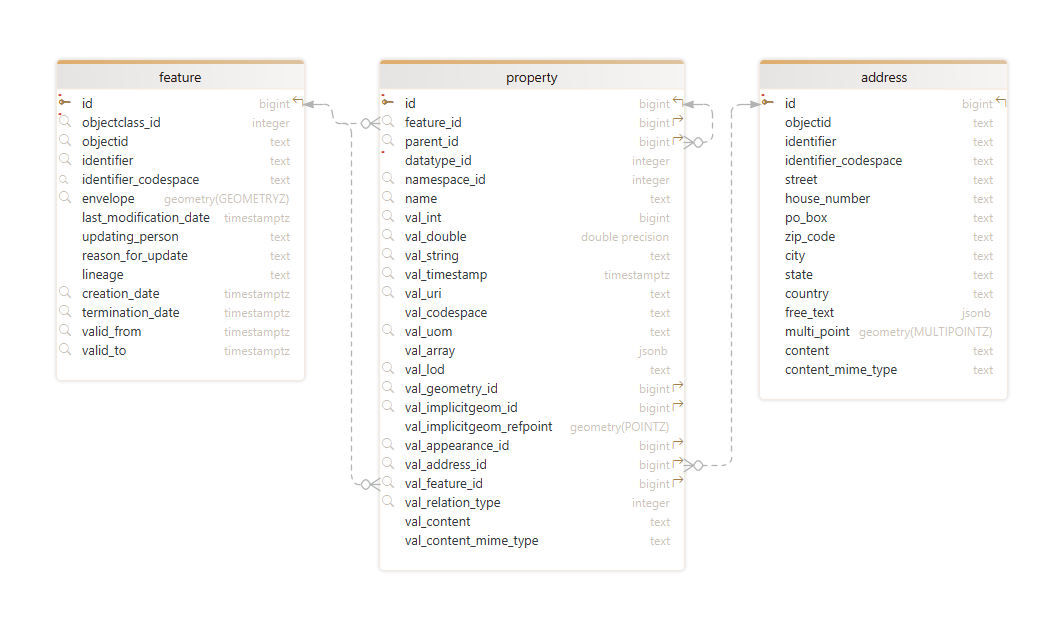Click the foreign-key arrow beside val_address_id
This screenshot has height=627, width=1064.
pyautogui.click(x=677, y=464)
